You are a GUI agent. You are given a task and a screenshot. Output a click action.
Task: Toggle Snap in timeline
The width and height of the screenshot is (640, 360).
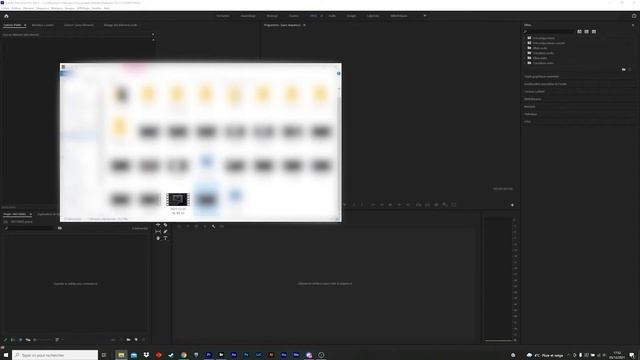click(x=188, y=227)
